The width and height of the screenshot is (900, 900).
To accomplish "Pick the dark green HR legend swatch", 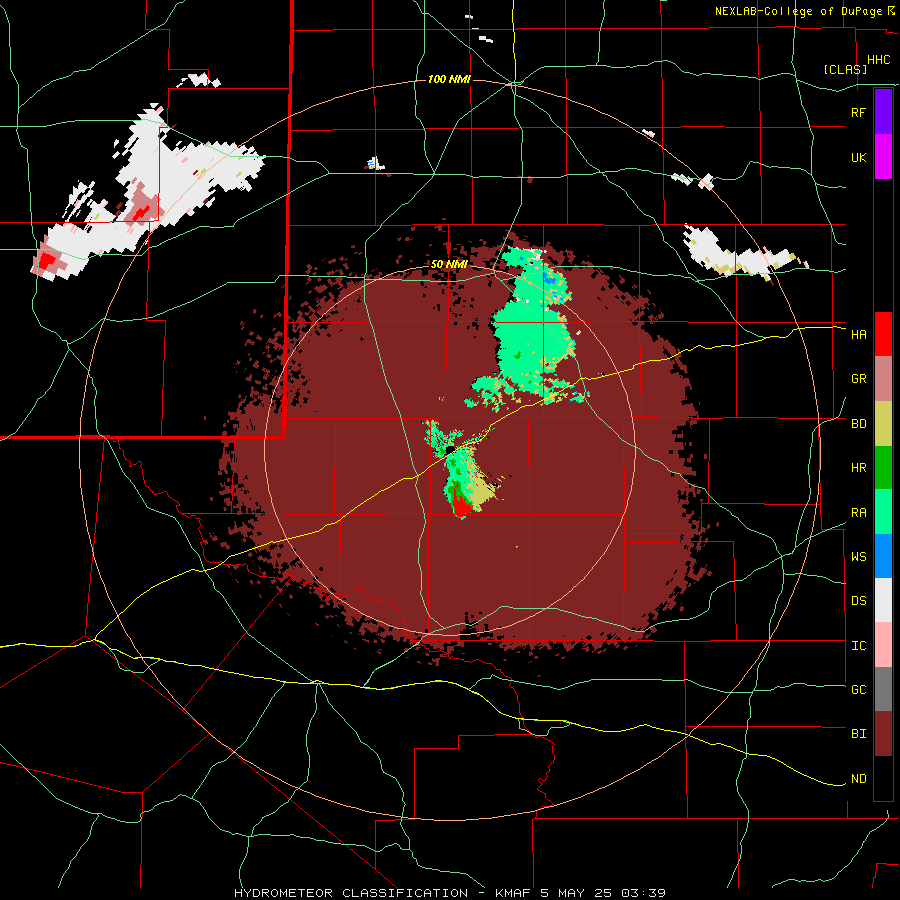I will (x=883, y=467).
